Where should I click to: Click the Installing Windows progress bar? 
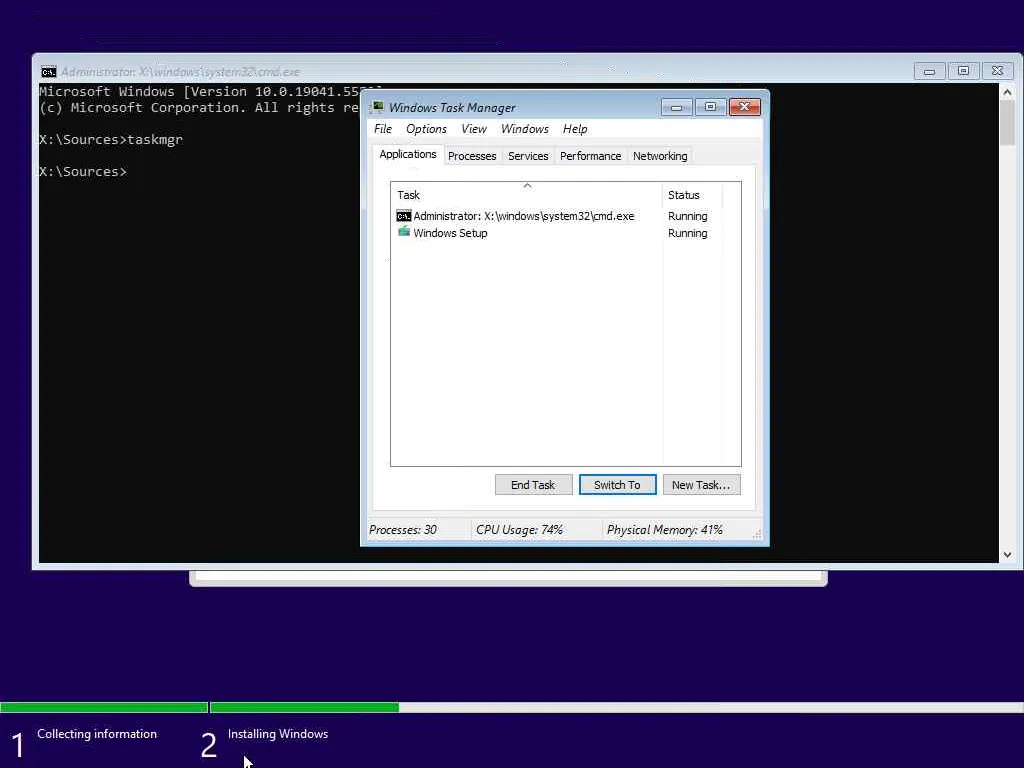click(x=616, y=707)
